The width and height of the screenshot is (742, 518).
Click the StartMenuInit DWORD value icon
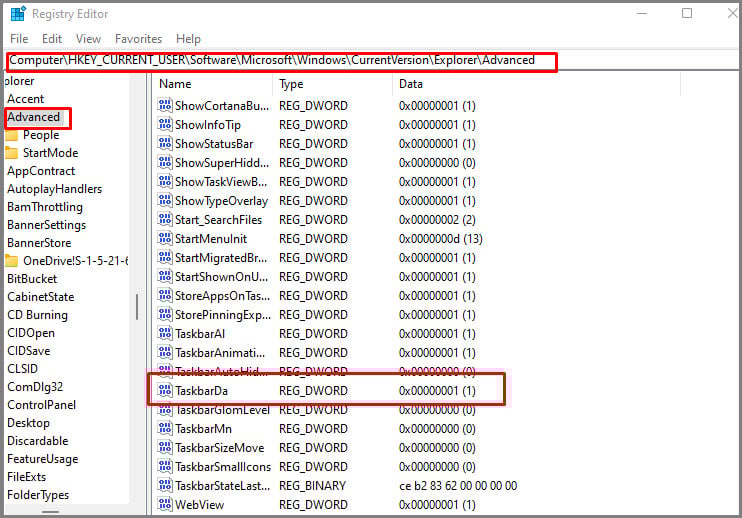pyautogui.click(x=165, y=238)
